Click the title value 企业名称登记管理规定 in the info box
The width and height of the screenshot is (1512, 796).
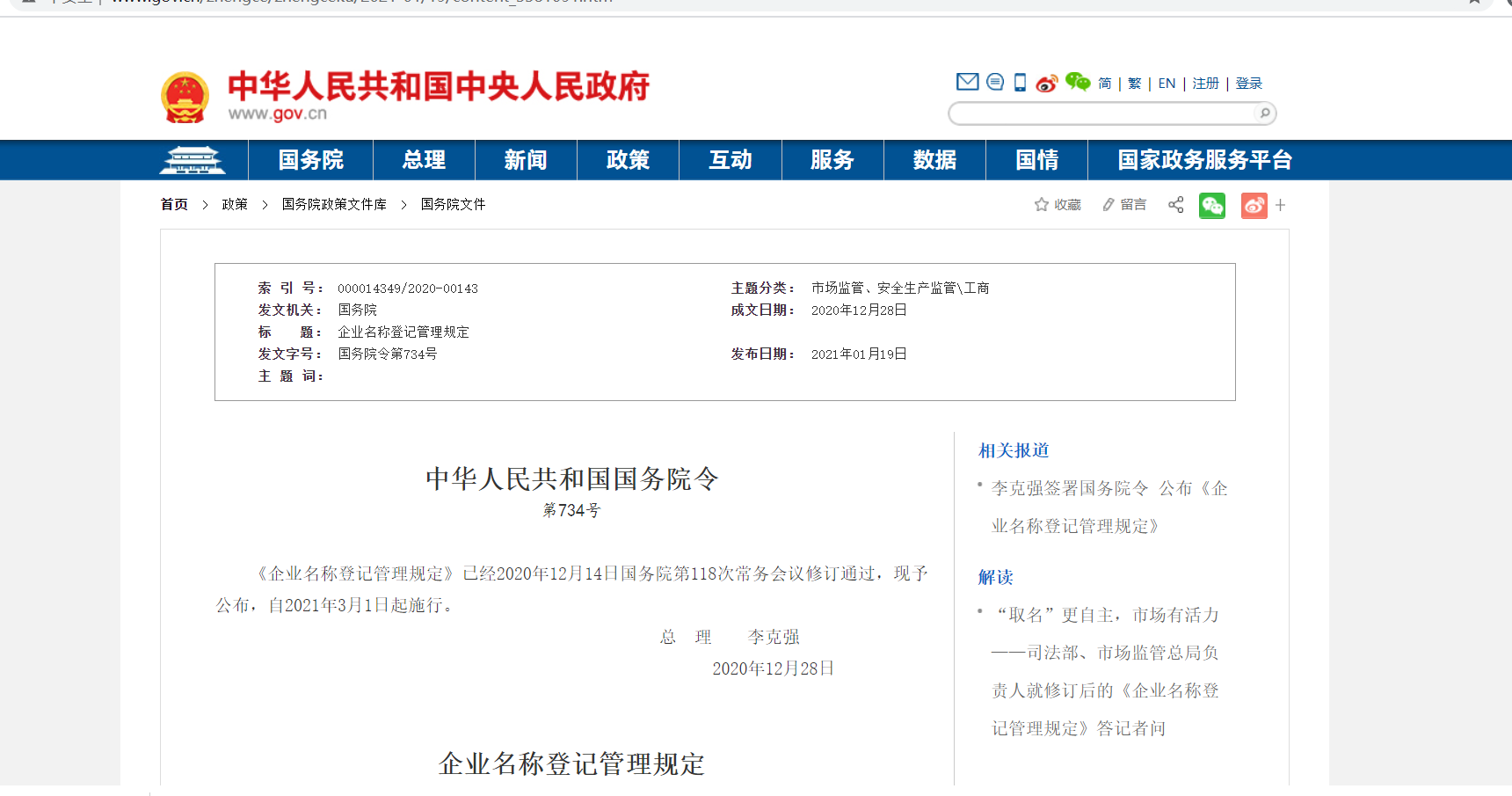[403, 332]
